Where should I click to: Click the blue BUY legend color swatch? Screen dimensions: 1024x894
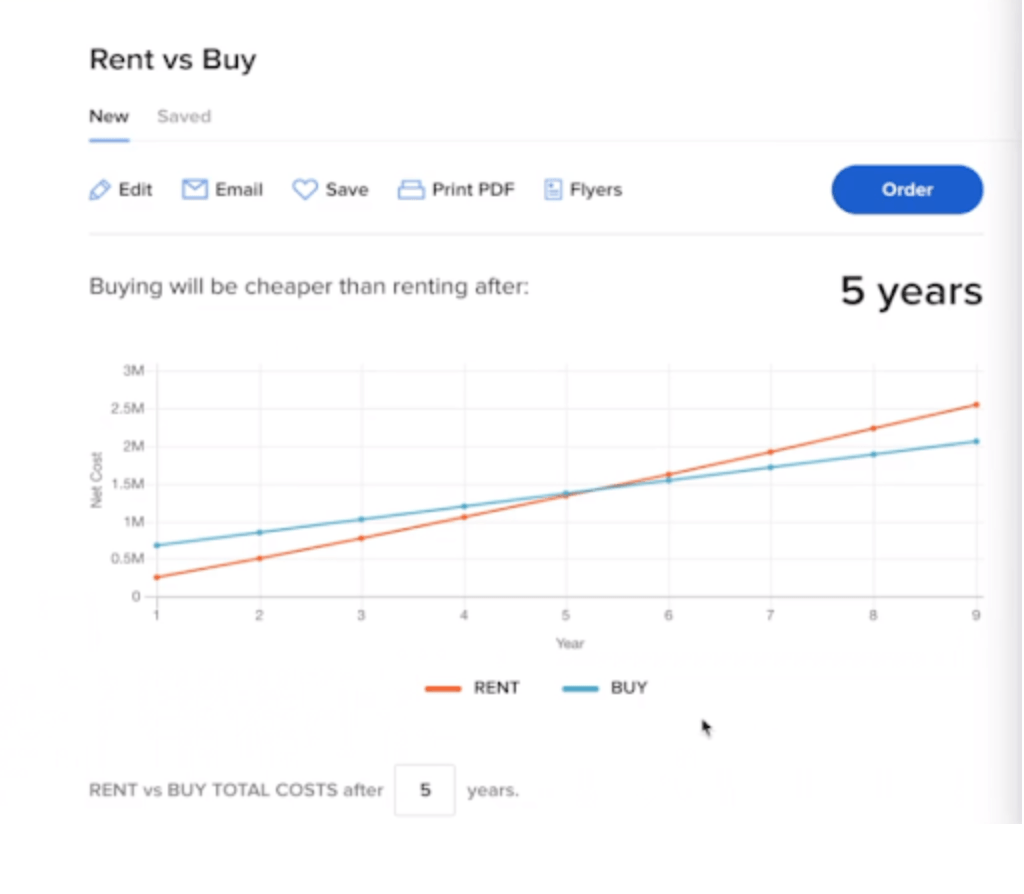click(x=580, y=688)
